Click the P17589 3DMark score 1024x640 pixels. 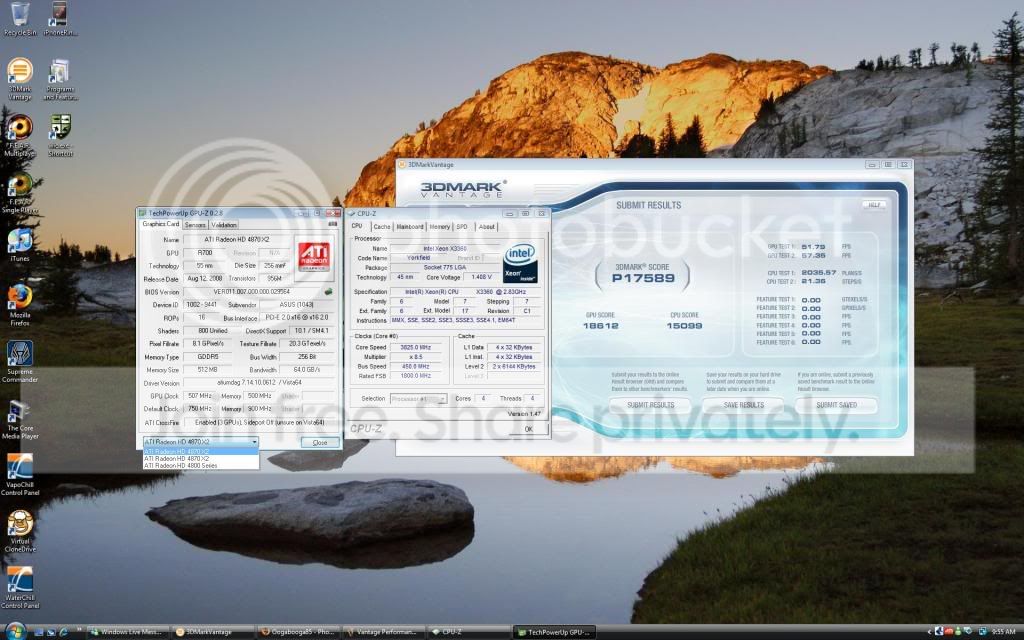click(643, 278)
